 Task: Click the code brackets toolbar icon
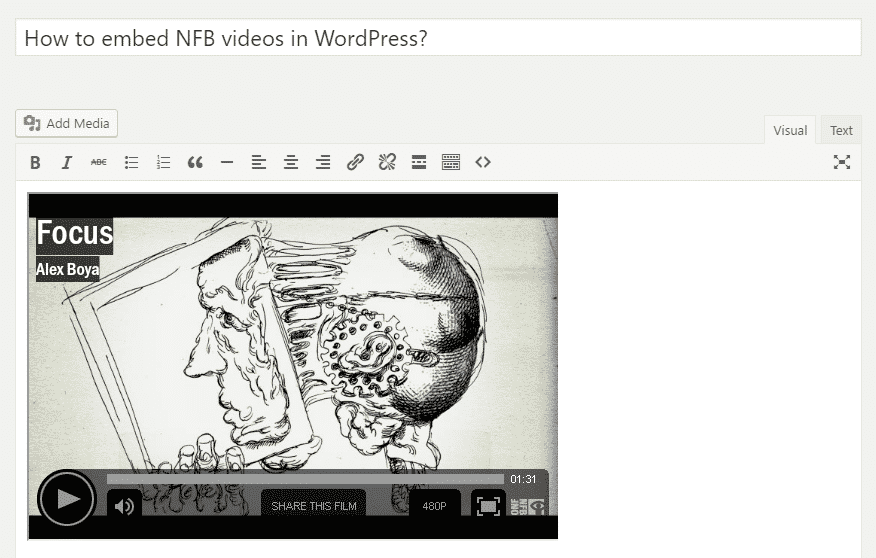(483, 163)
